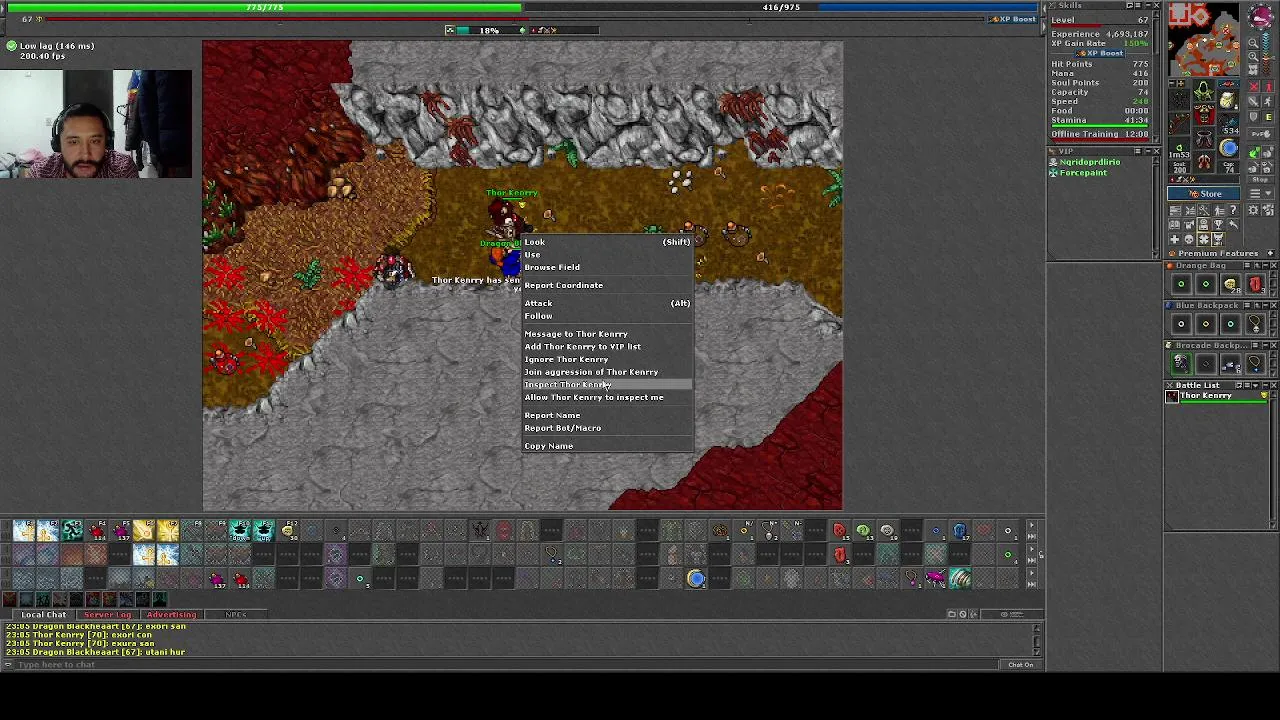
Task: Open Orange Bag options menu
Action: (x=1247, y=265)
